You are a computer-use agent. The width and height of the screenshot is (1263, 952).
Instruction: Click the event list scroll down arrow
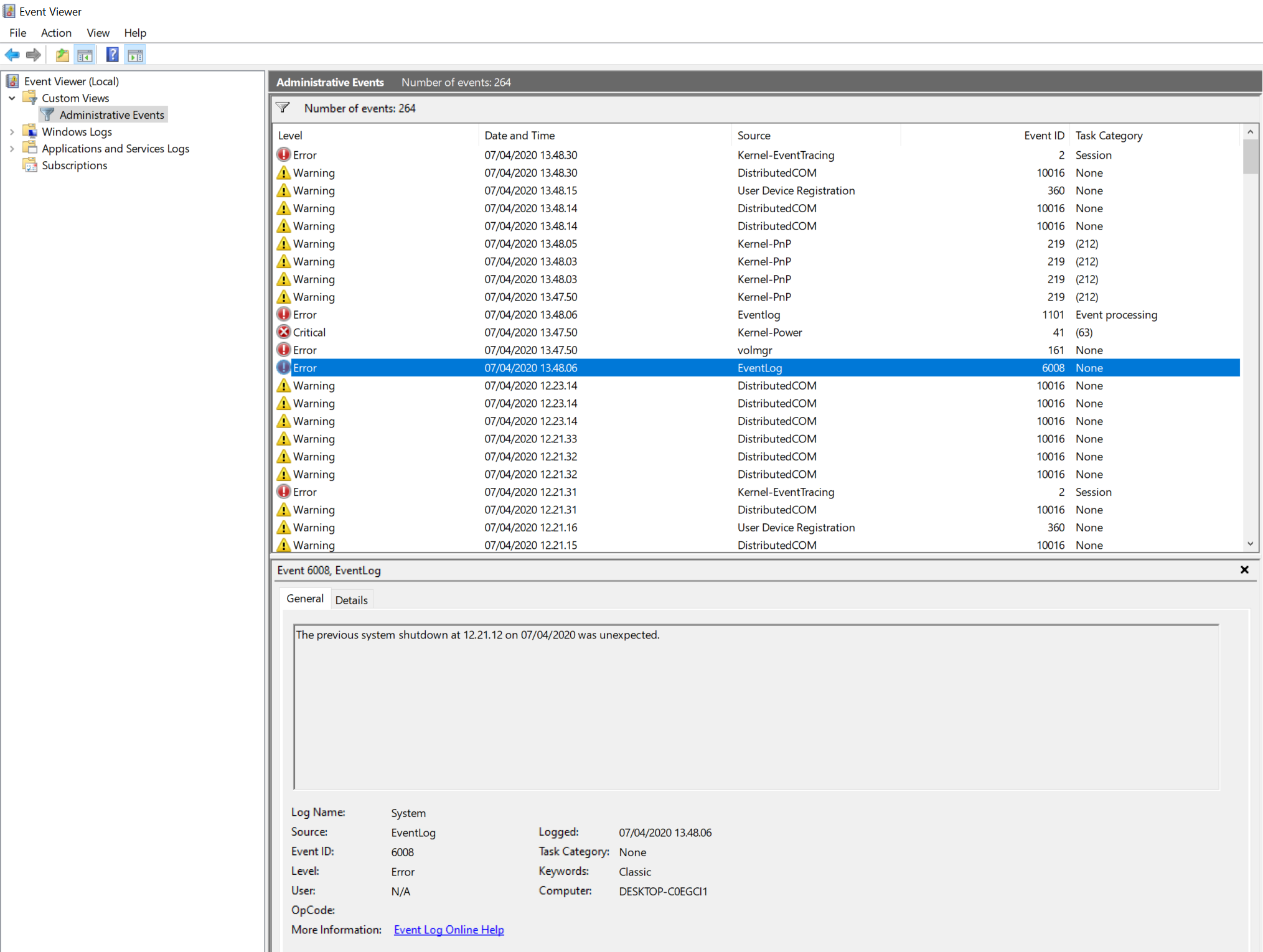(1250, 544)
